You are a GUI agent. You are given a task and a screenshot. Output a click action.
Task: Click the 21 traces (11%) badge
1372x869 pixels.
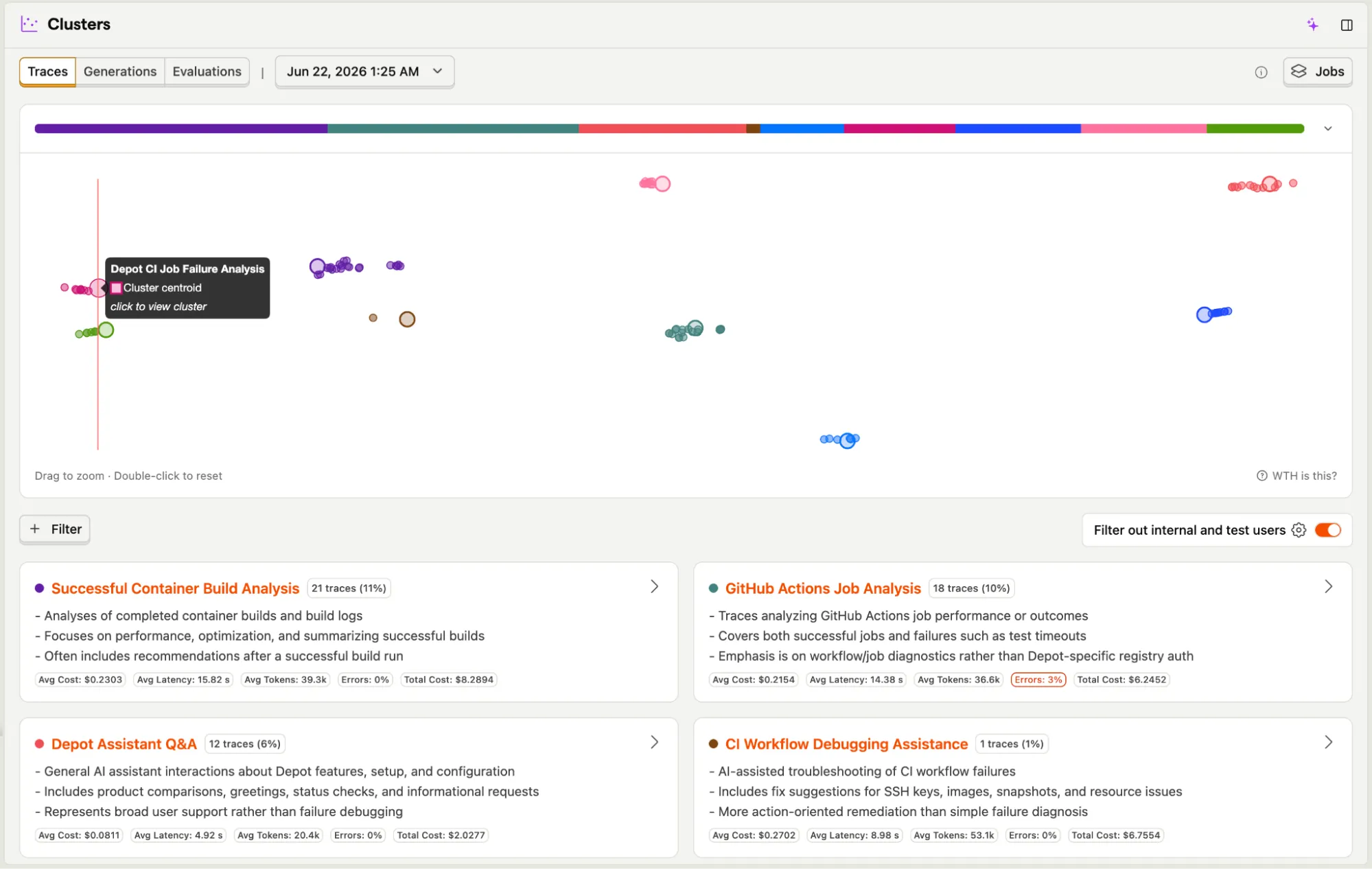pos(349,588)
